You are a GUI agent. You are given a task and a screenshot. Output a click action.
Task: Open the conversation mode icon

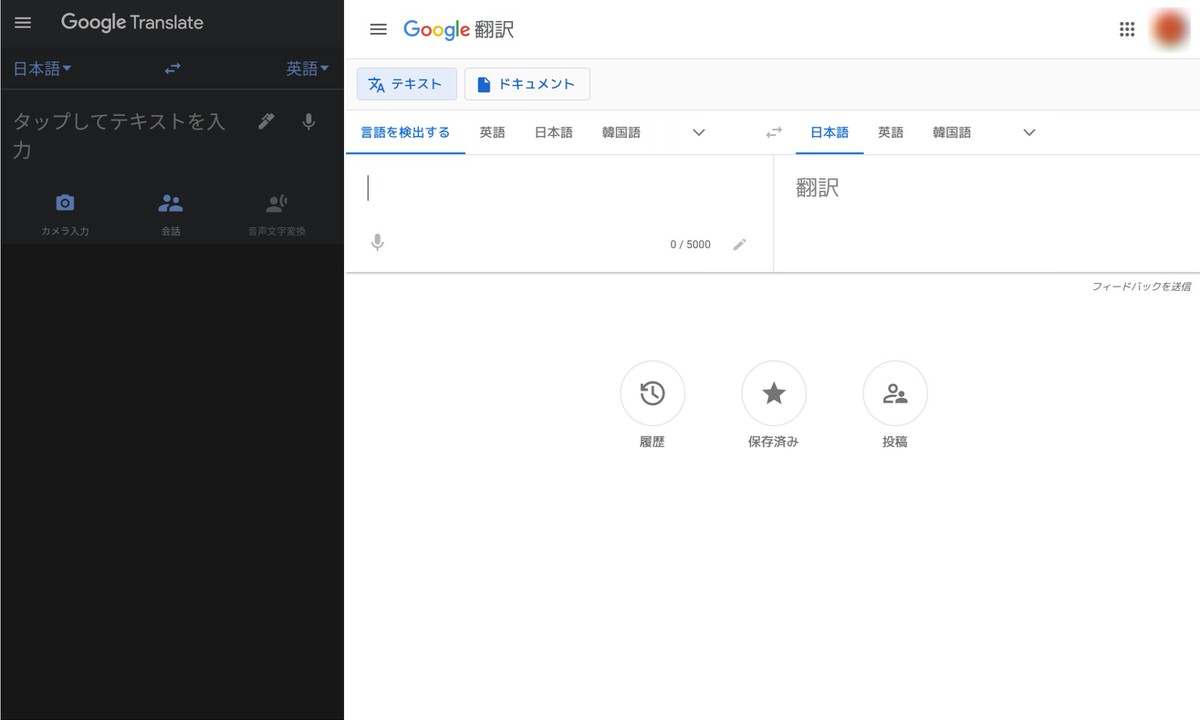click(170, 202)
